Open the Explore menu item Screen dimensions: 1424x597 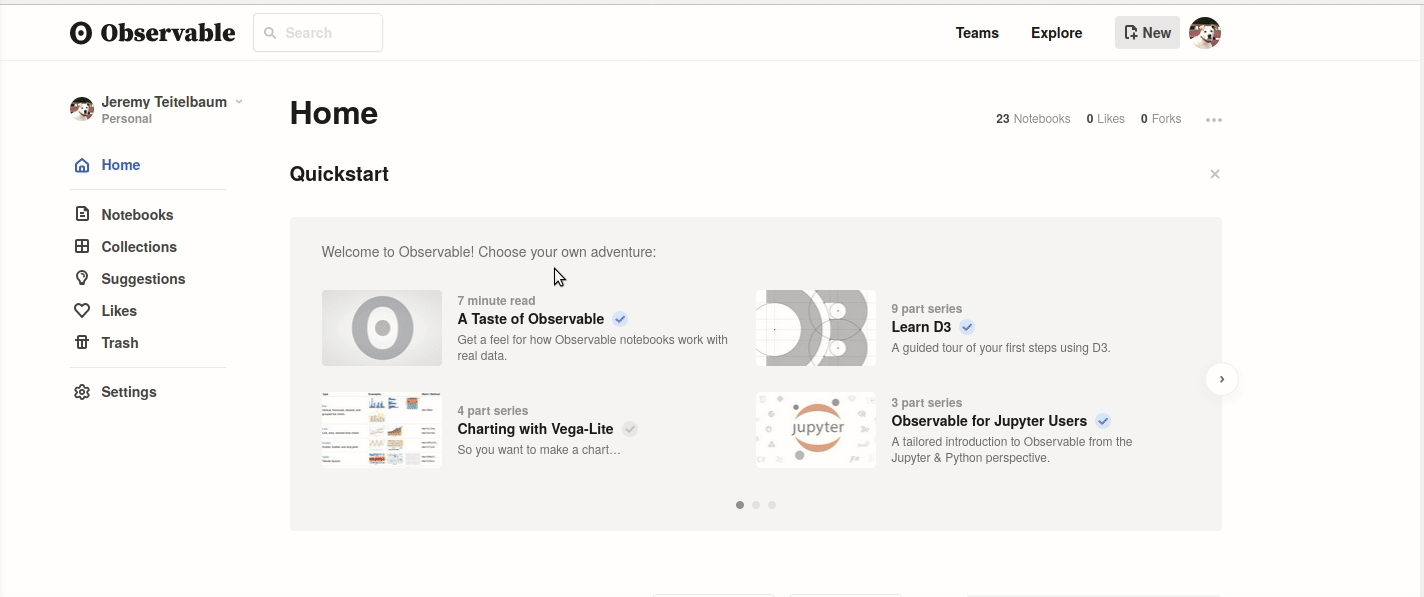tap(1057, 33)
